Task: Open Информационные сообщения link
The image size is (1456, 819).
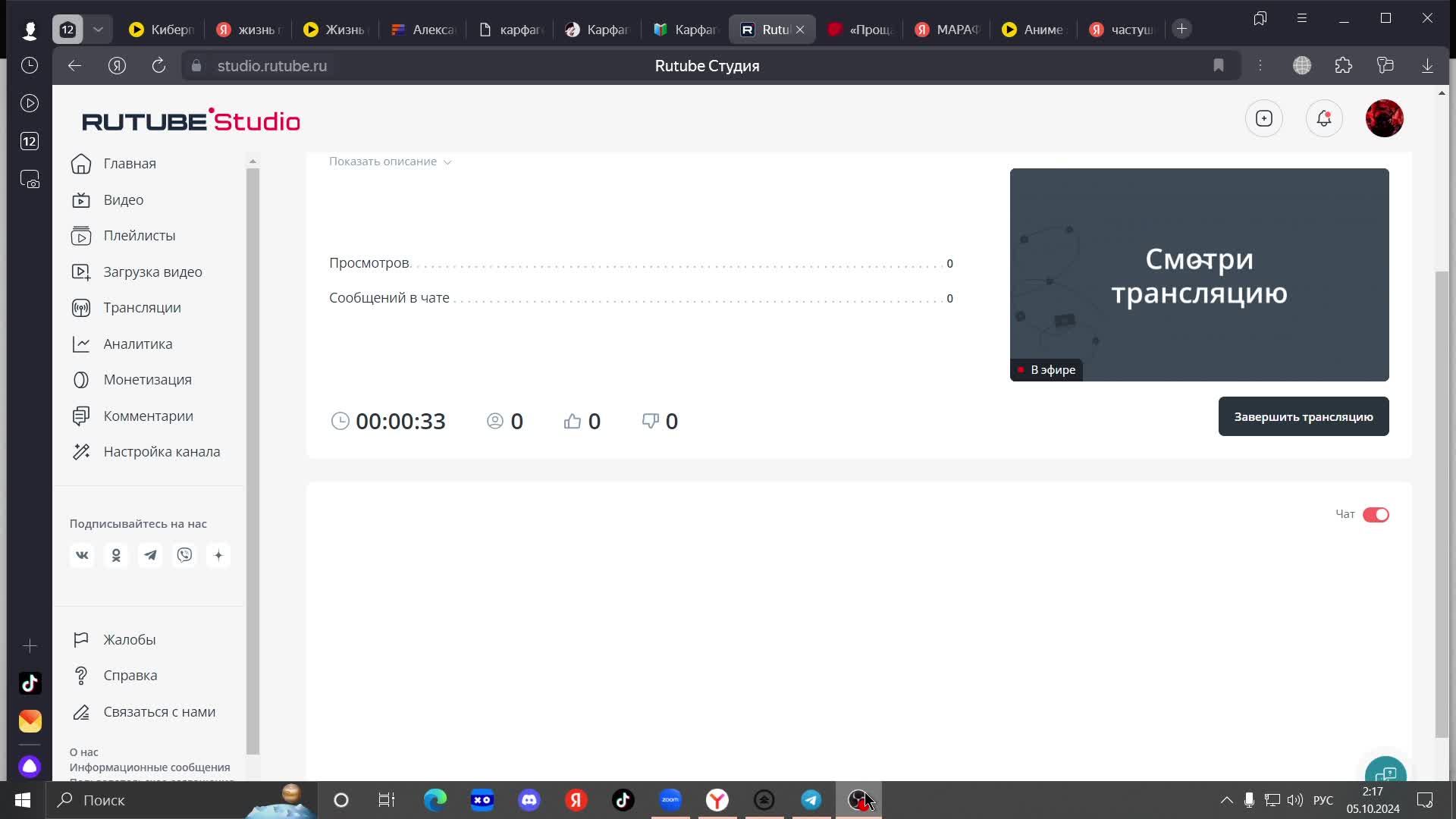Action: 149,767
